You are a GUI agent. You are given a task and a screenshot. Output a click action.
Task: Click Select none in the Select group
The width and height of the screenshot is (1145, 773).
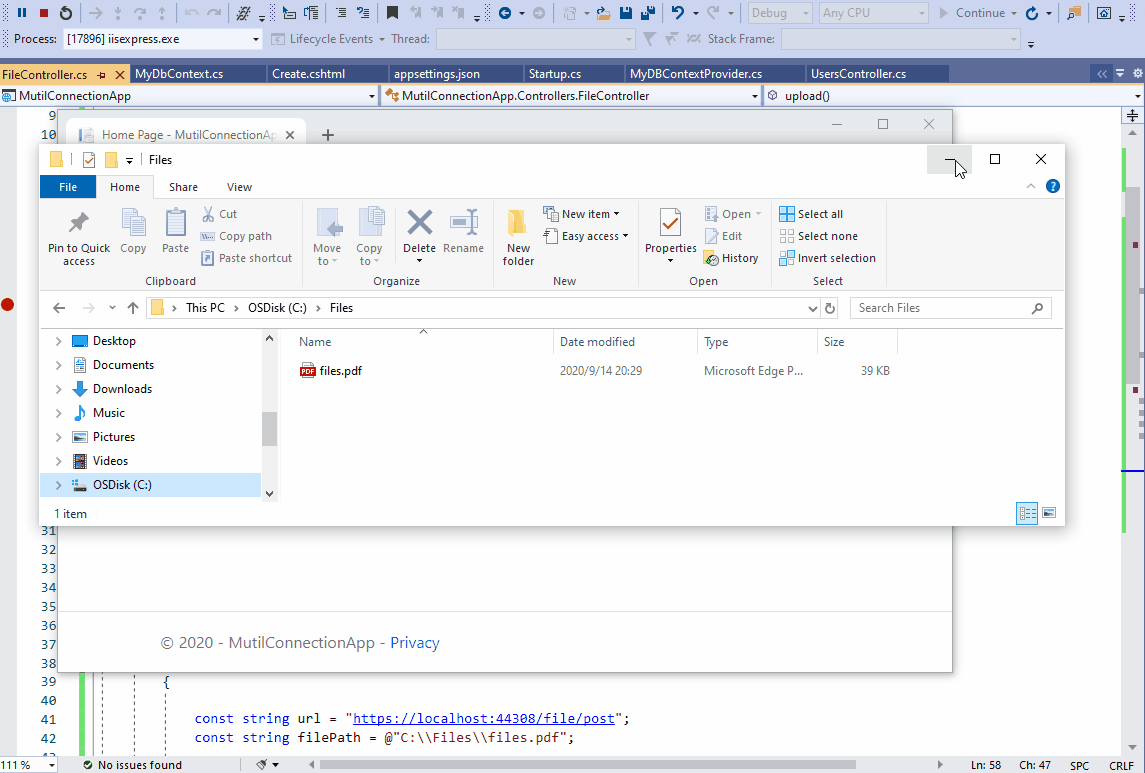tap(818, 236)
